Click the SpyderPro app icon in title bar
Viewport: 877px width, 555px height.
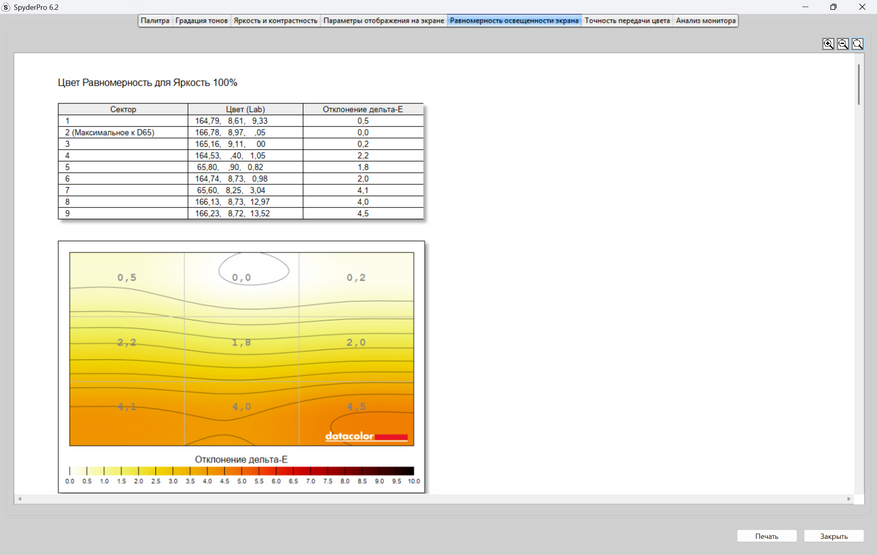(6, 7)
